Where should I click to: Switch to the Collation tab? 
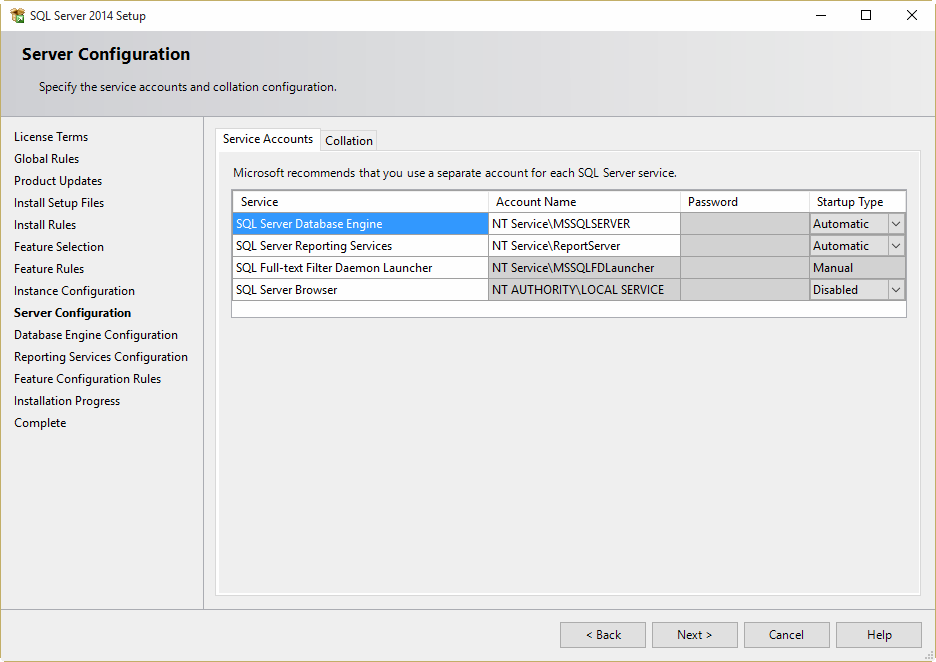click(x=349, y=141)
